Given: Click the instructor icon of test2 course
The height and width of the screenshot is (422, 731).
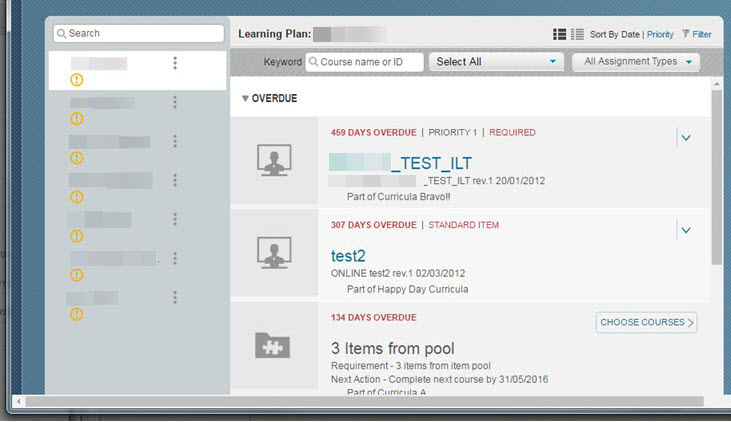Looking at the screenshot, I should pyautogui.click(x=274, y=252).
